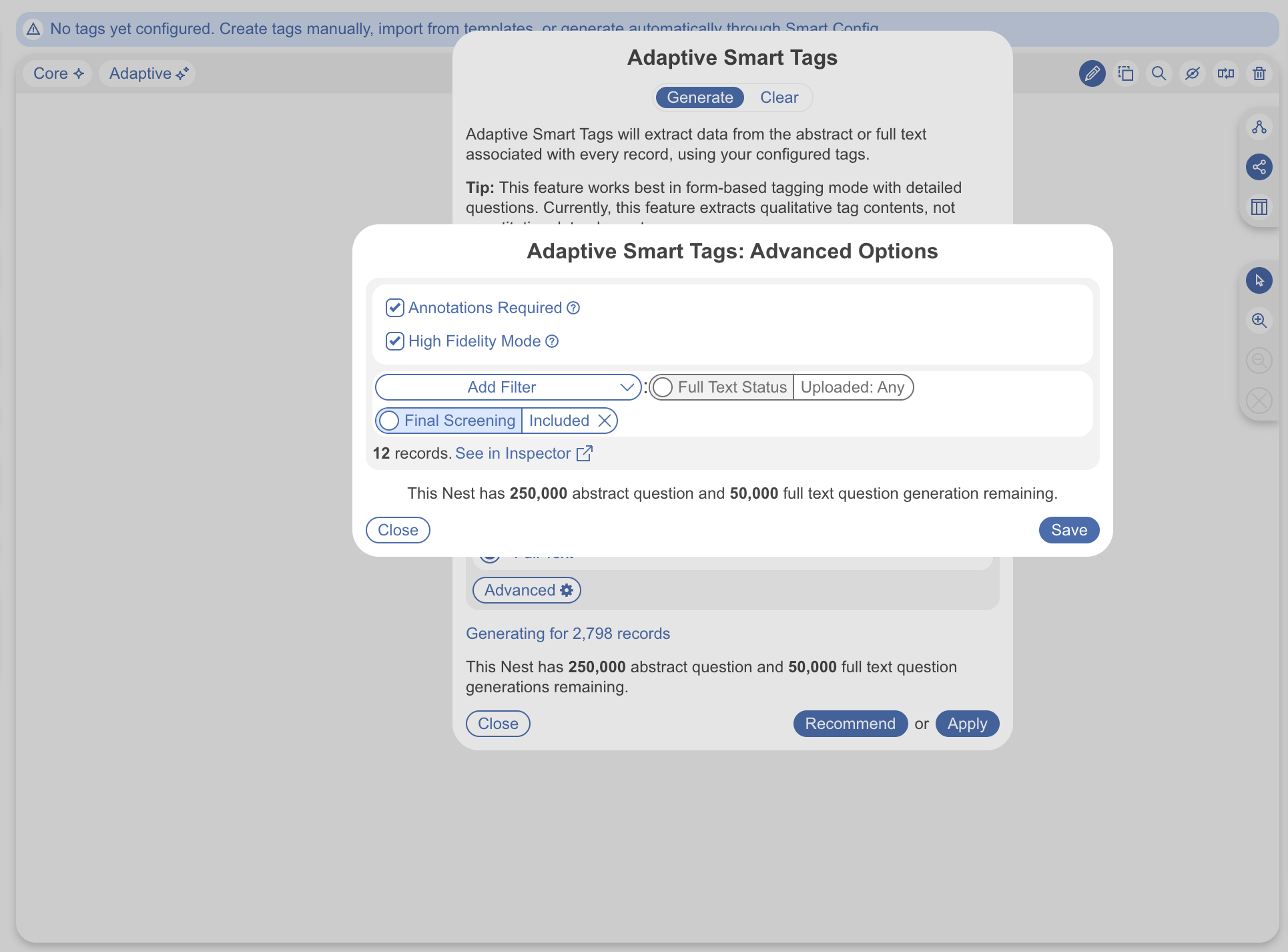Click the zoom out magnifier icon

(1259, 361)
